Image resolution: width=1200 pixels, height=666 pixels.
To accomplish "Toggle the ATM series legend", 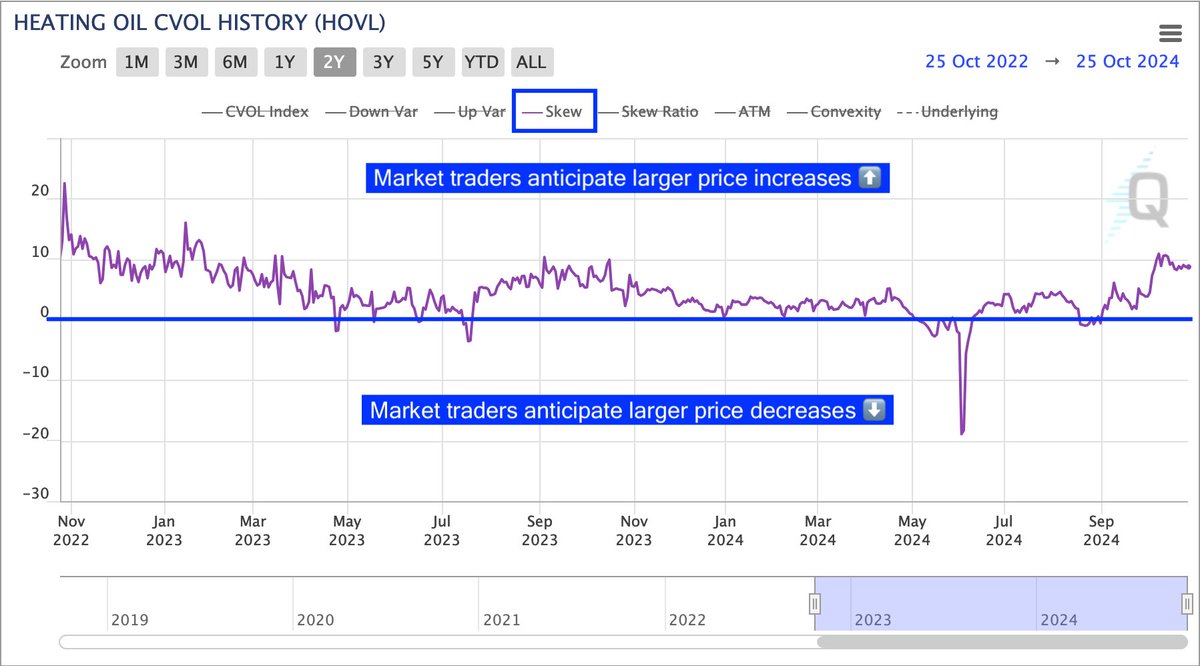I will 742,112.
